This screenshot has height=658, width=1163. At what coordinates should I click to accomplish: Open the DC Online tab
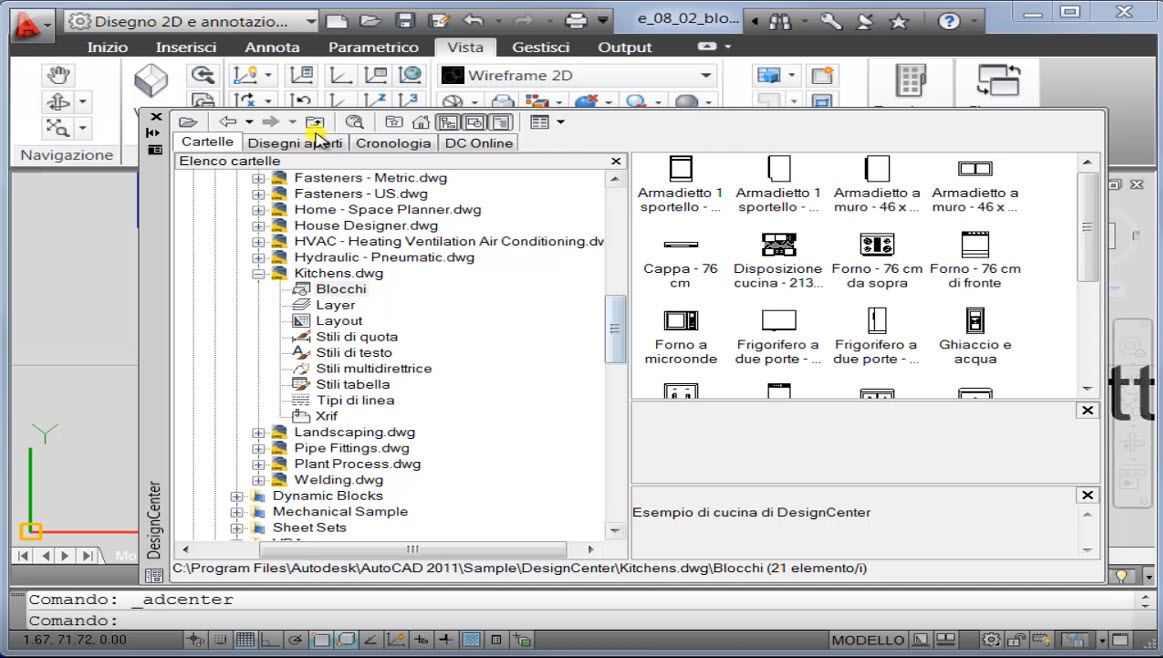coord(478,143)
